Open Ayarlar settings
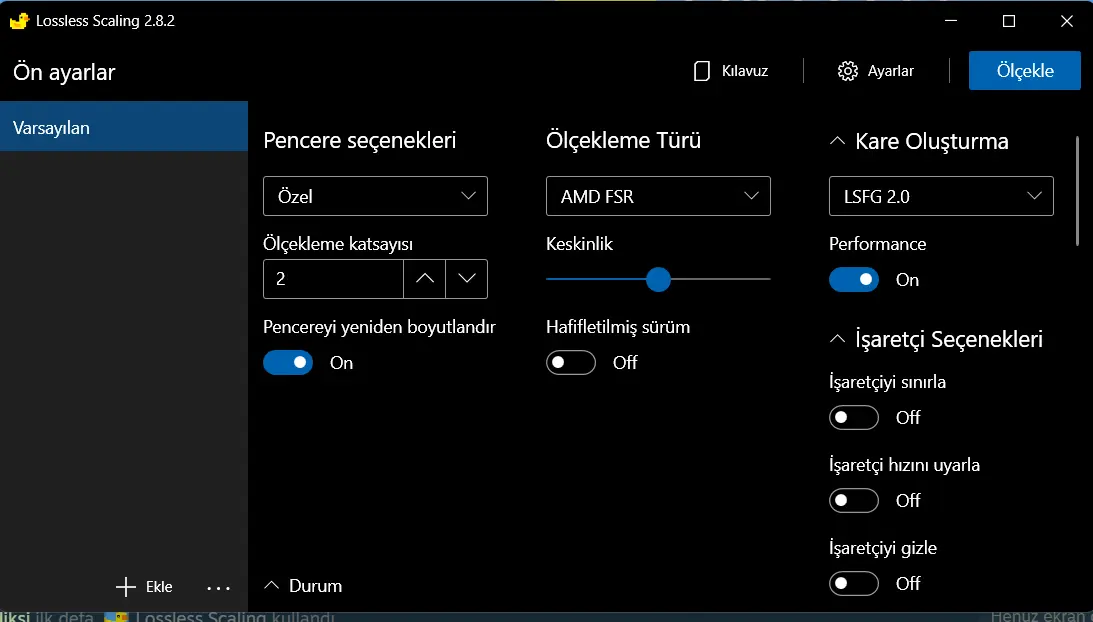Image resolution: width=1093 pixels, height=622 pixels. (x=876, y=70)
